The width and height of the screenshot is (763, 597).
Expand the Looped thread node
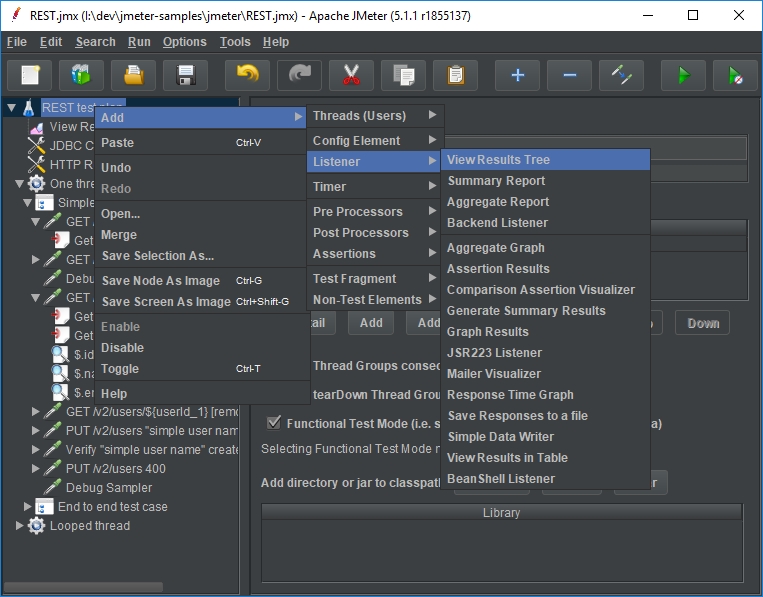click(19, 525)
